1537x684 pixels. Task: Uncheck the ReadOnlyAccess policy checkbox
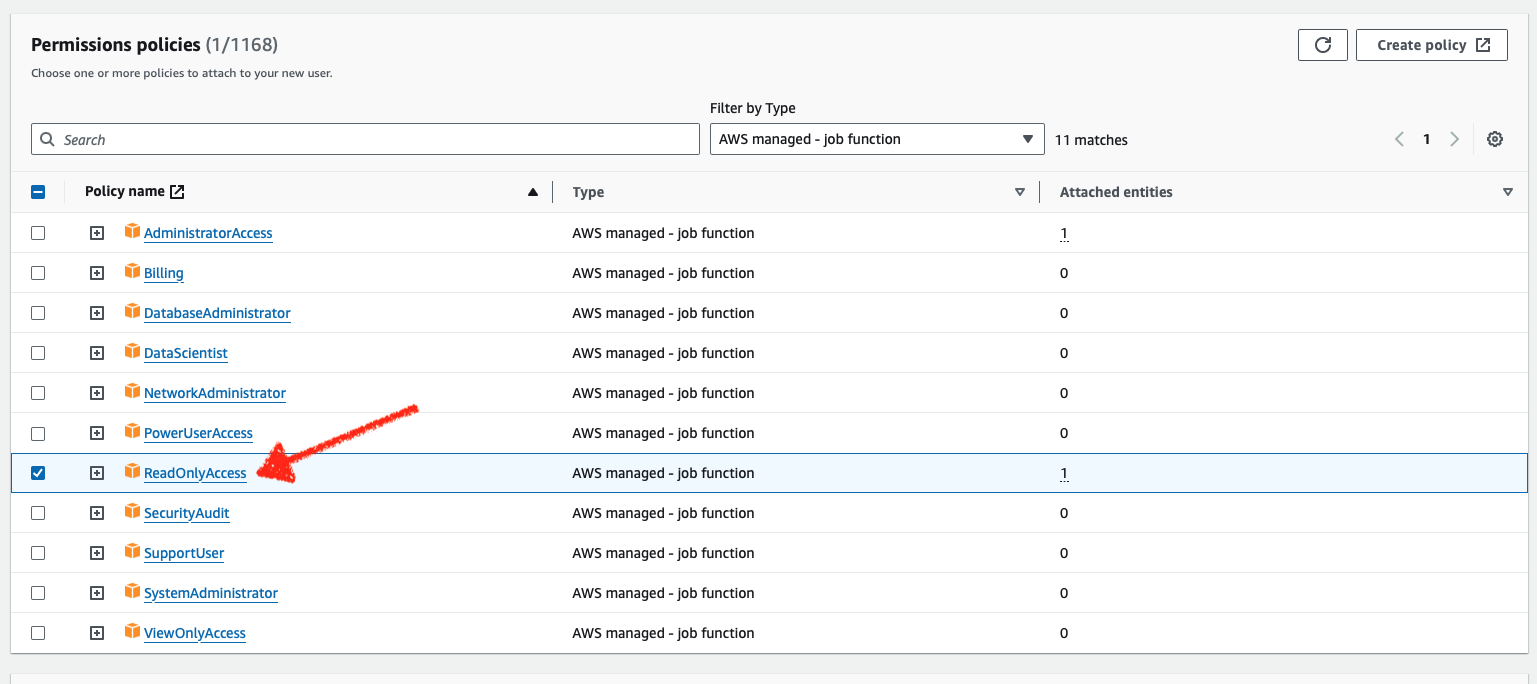[38, 473]
